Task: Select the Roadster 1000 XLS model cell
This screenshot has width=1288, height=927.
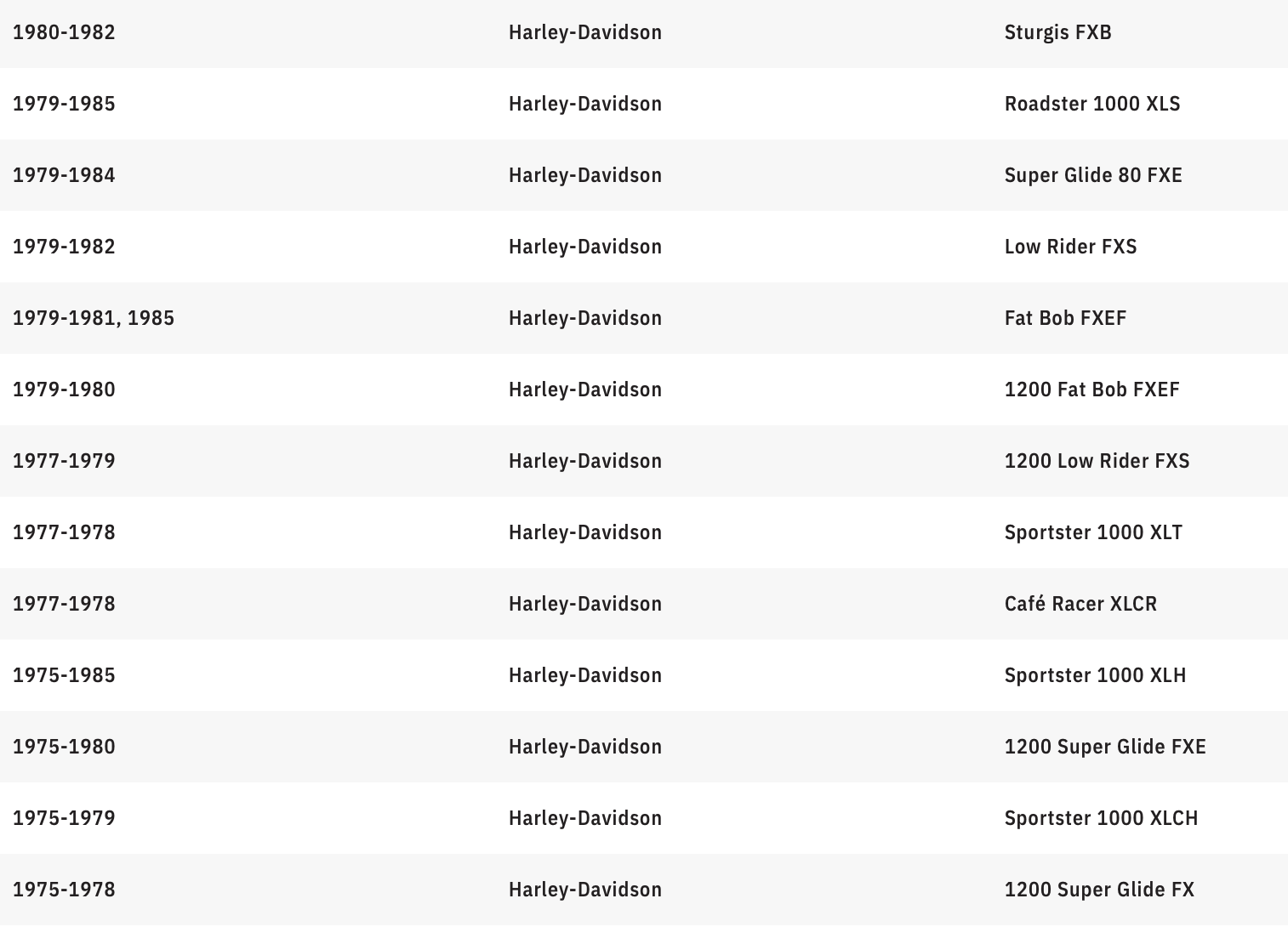Action: click(1092, 104)
